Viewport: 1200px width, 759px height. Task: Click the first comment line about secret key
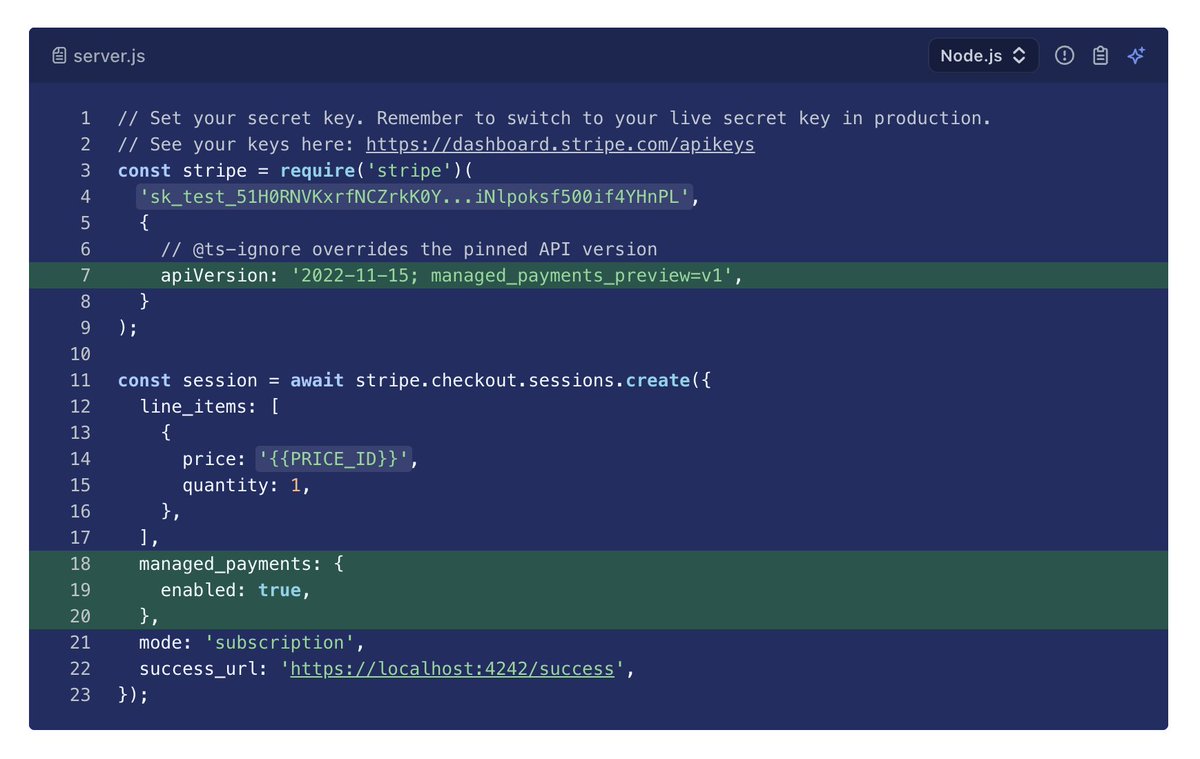554,118
